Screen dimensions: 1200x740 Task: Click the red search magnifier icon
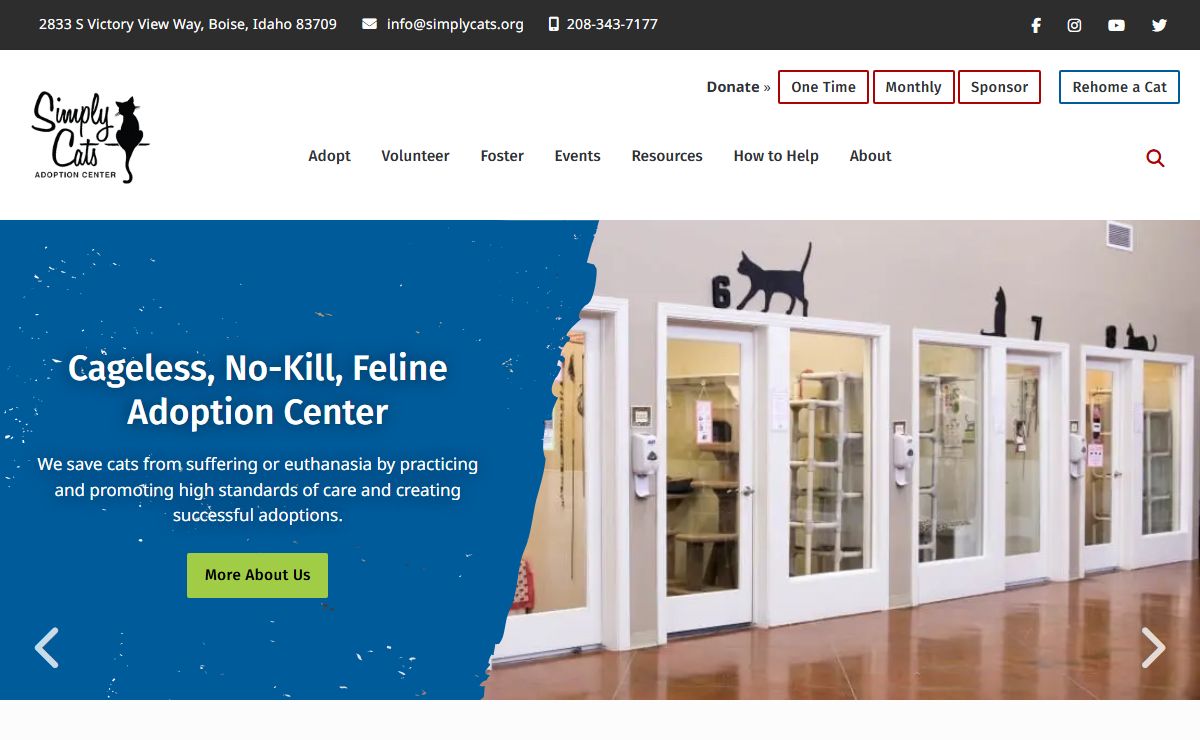(1155, 157)
